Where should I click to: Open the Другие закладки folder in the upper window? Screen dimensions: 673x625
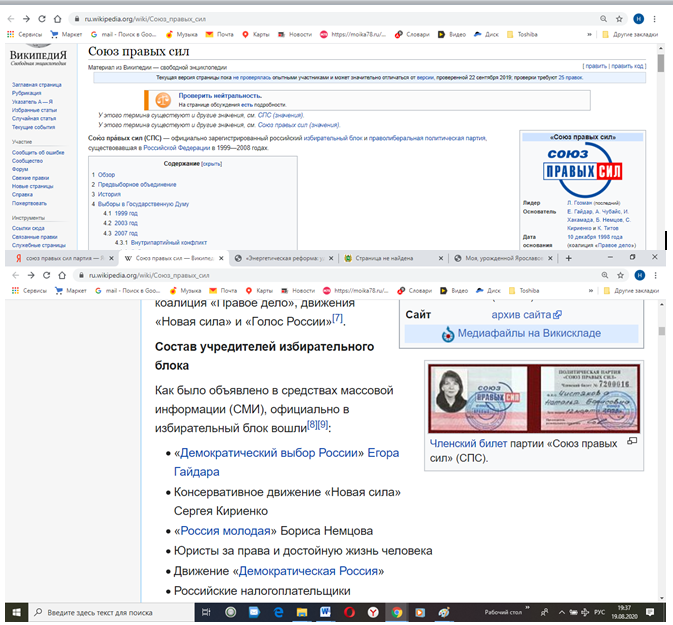tap(630, 34)
